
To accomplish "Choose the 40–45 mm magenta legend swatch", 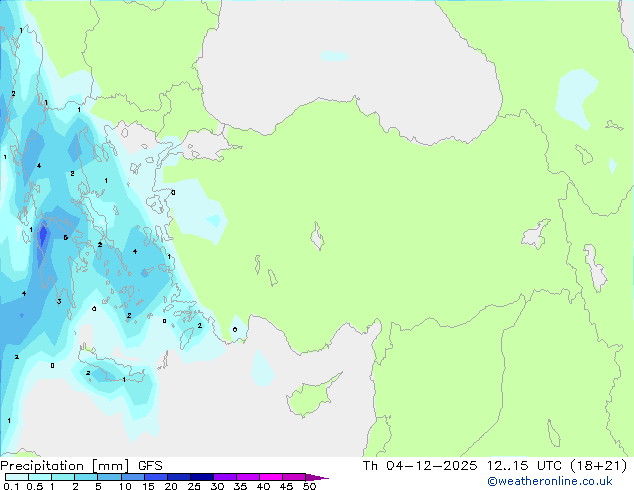I will click(x=271, y=477).
